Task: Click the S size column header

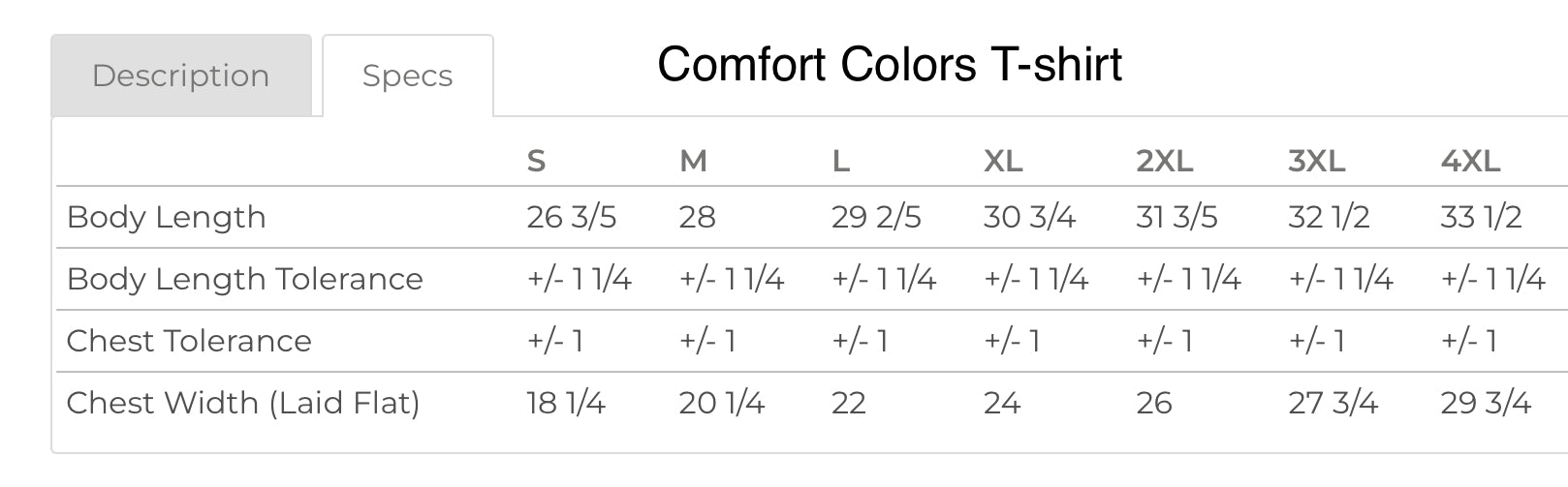Action: pos(536,161)
